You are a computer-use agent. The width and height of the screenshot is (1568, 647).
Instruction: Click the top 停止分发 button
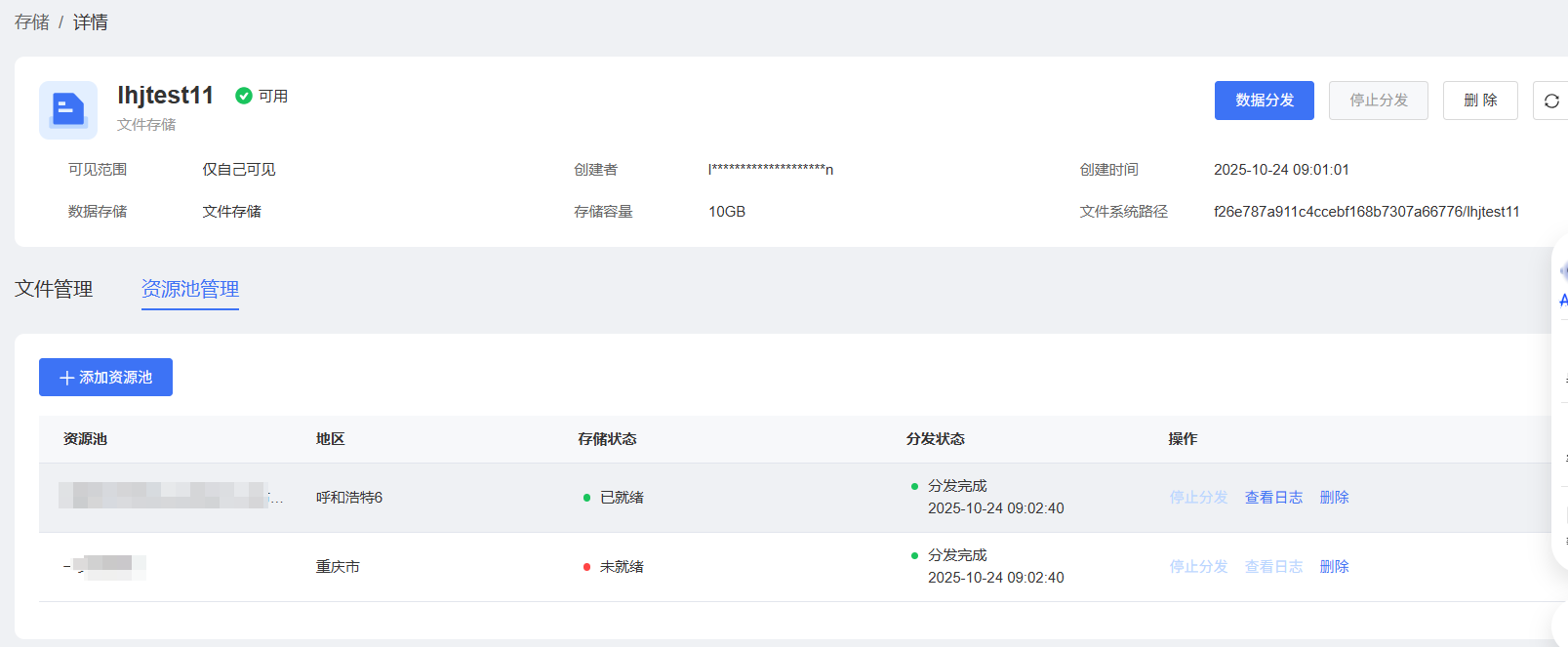pos(1378,101)
